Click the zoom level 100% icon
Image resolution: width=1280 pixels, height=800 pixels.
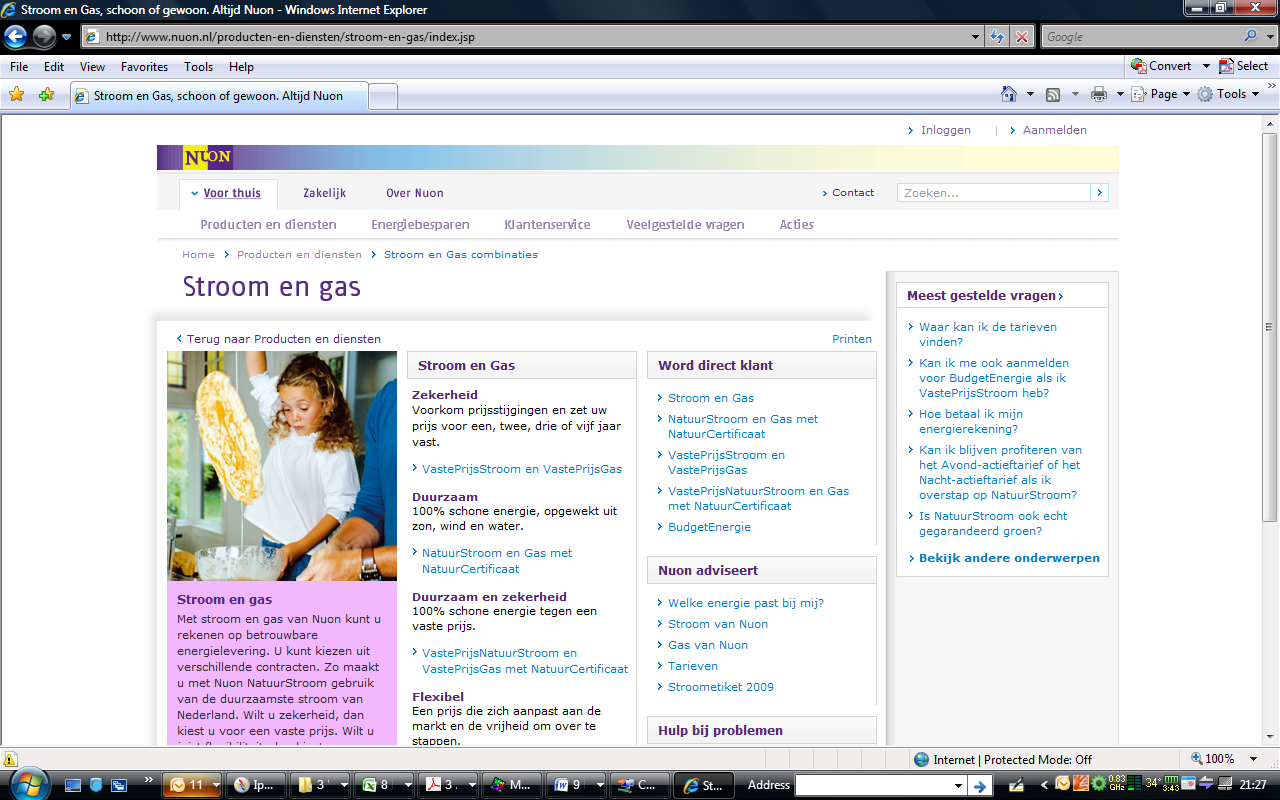[1197, 759]
